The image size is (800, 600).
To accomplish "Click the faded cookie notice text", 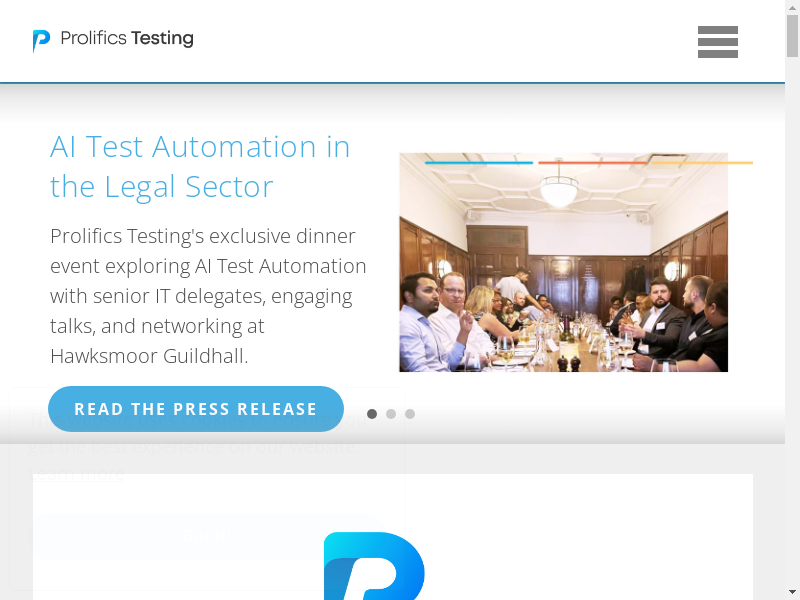I will click(x=198, y=433).
